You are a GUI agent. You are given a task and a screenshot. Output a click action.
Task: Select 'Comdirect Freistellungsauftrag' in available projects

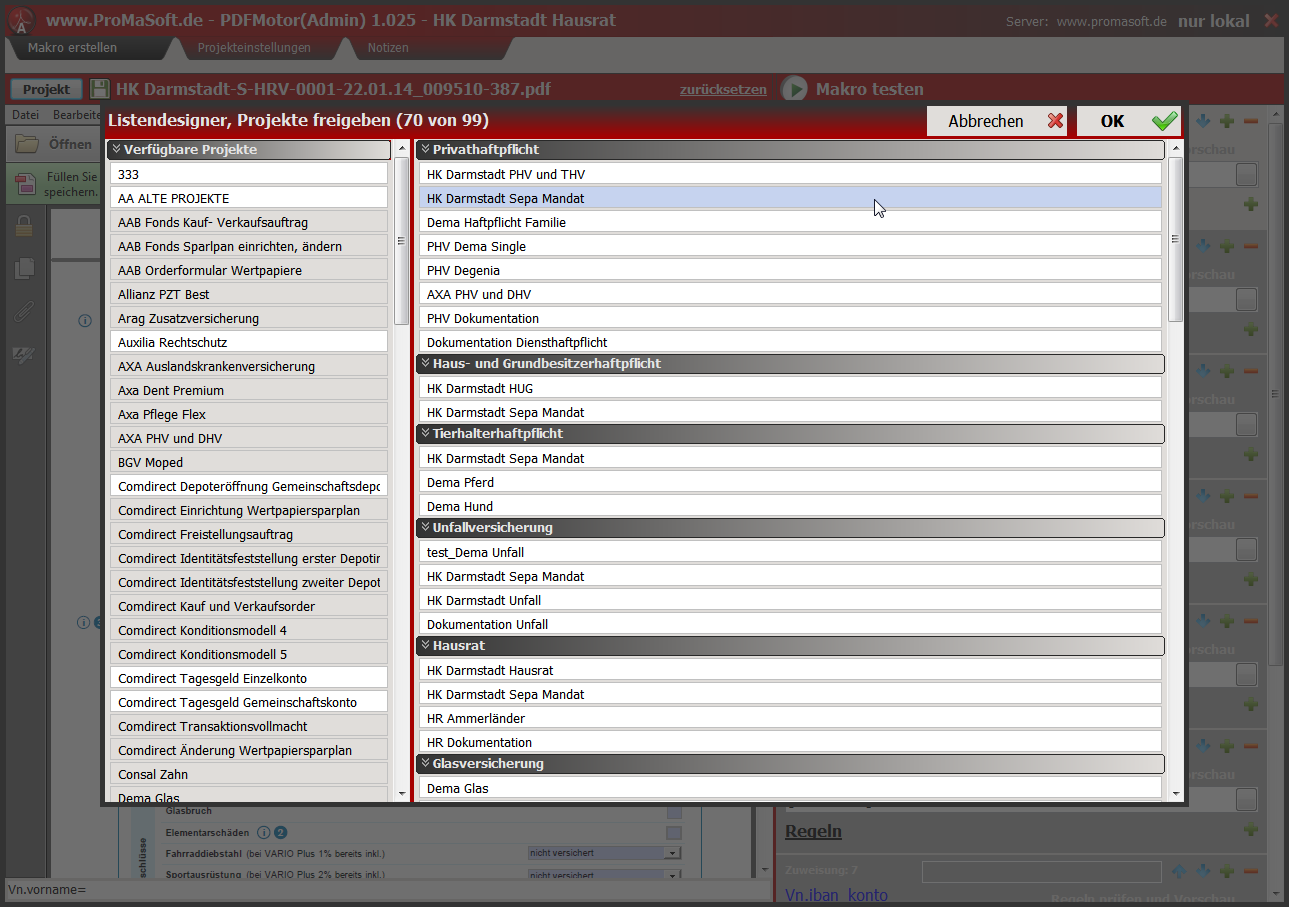249,534
